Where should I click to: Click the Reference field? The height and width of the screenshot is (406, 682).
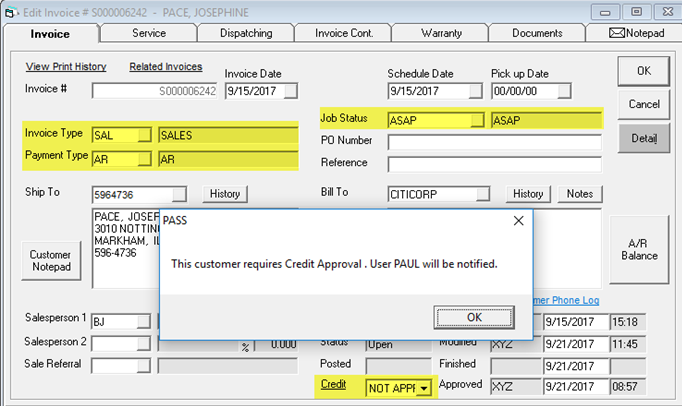pos(495,164)
